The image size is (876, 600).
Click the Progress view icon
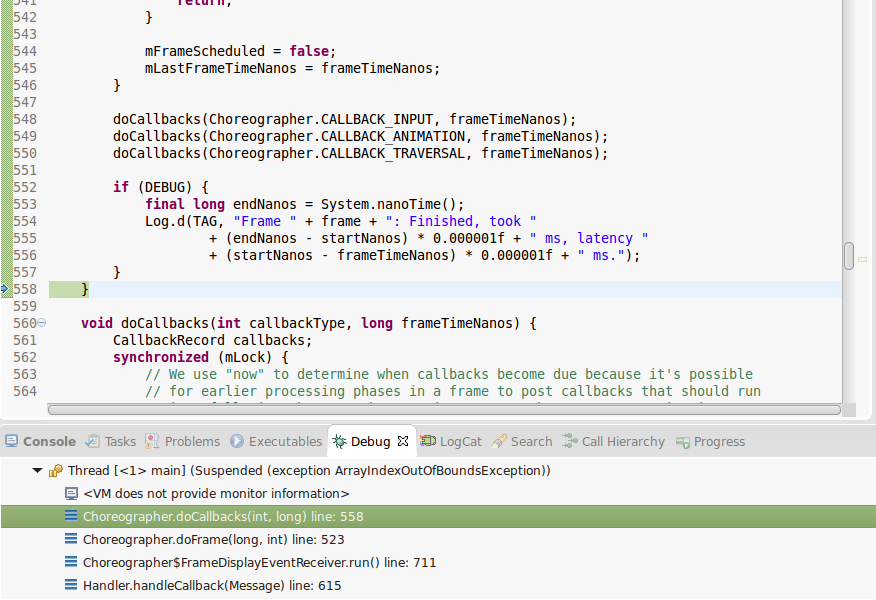point(683,441)
